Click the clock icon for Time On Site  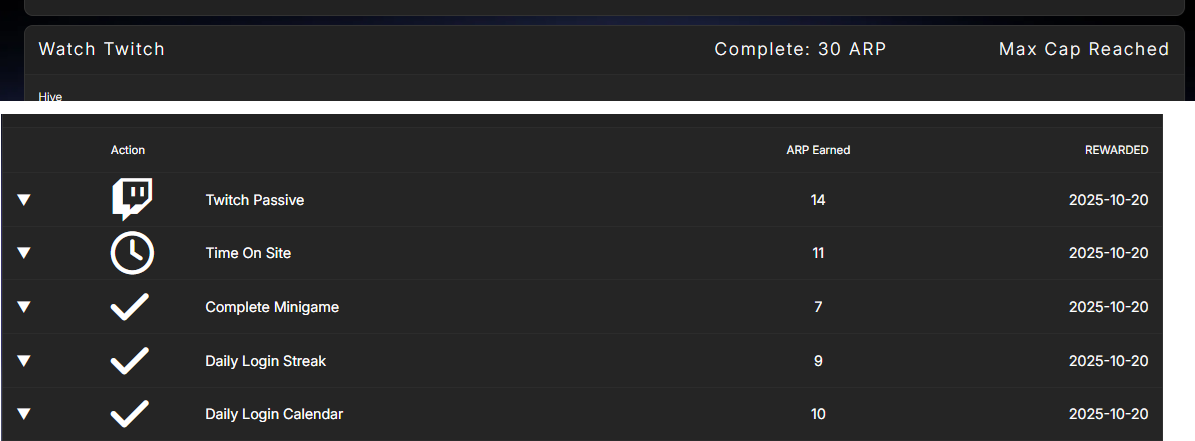tap(131, 253)
